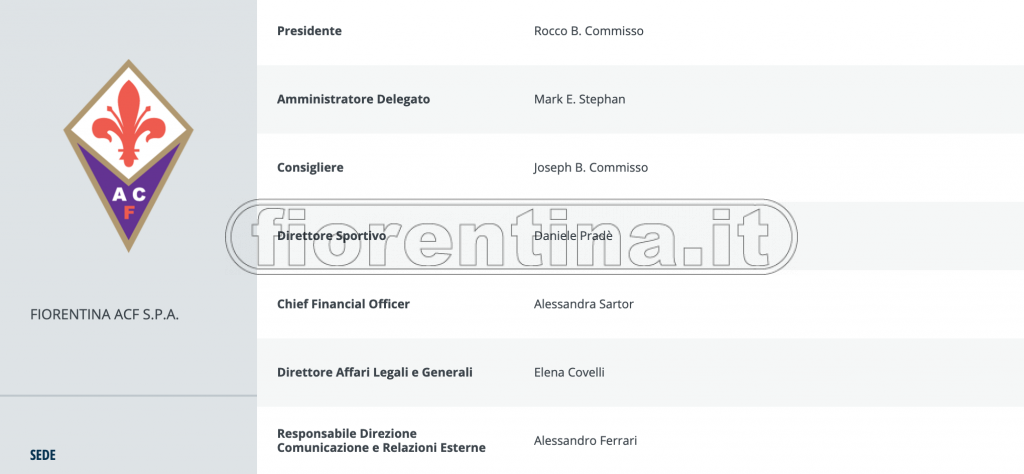This screenshot has width=1024, height=474.
Task: Open the SEDE section label
Action: click(43, 455)
